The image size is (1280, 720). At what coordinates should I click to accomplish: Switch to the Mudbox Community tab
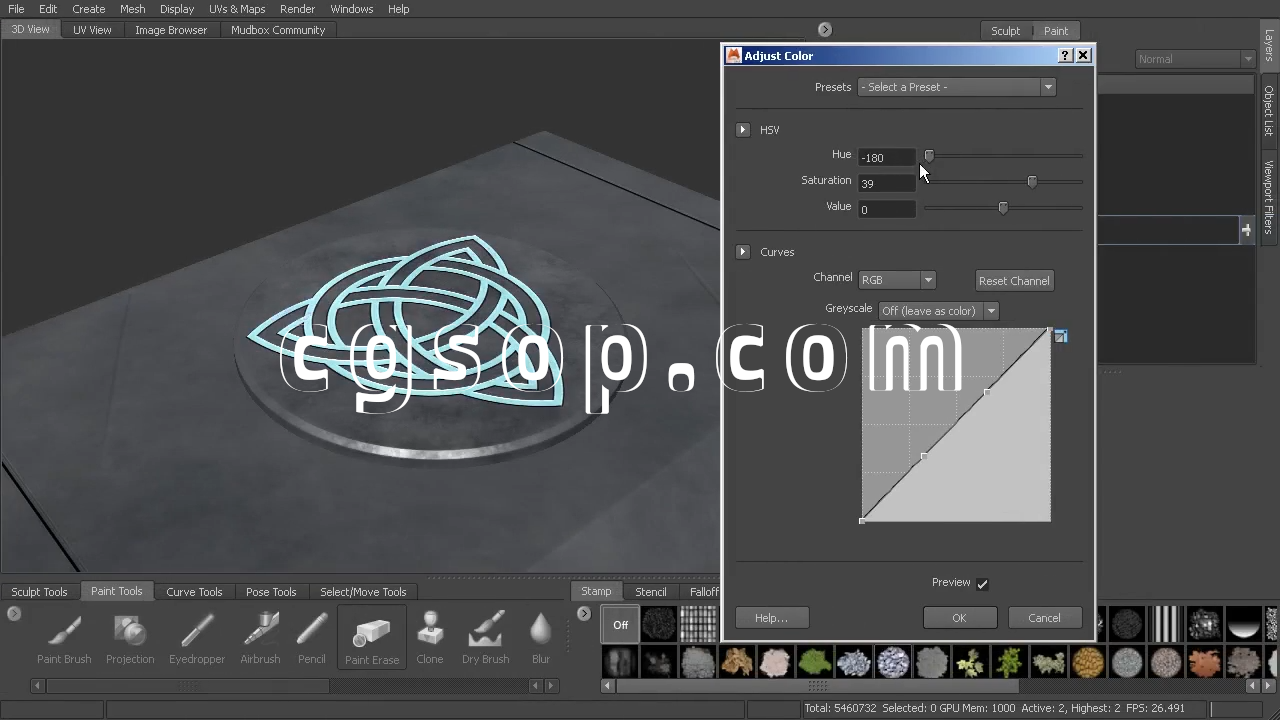pos(278,30)
